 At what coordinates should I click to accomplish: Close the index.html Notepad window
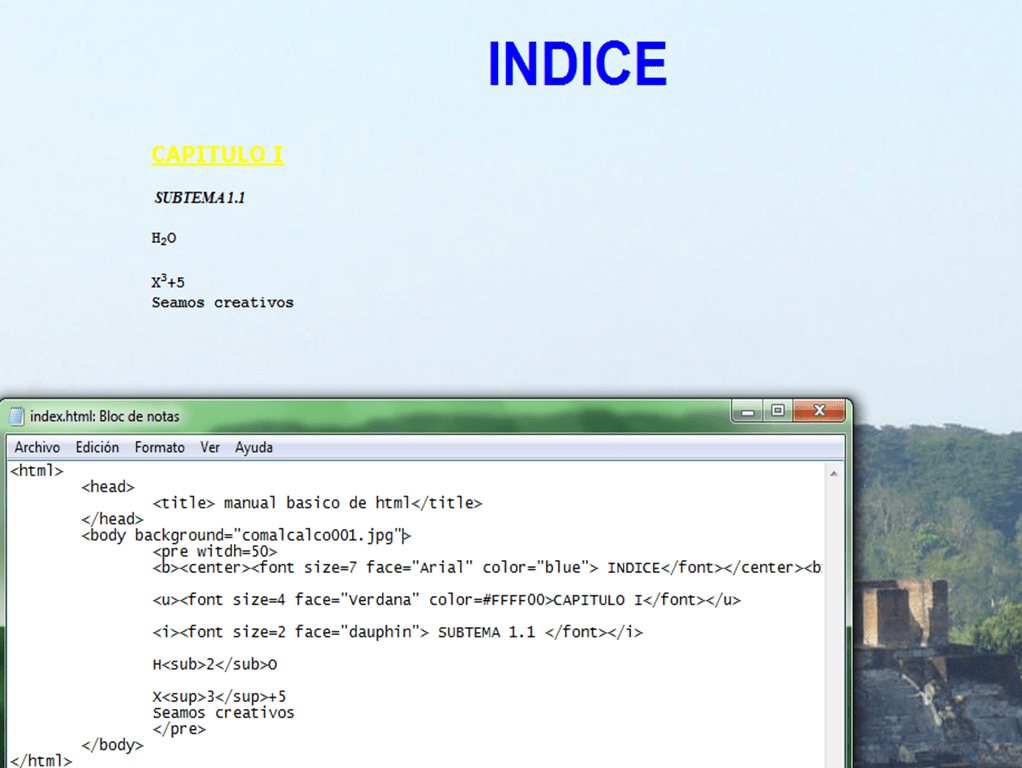[819, 411]
